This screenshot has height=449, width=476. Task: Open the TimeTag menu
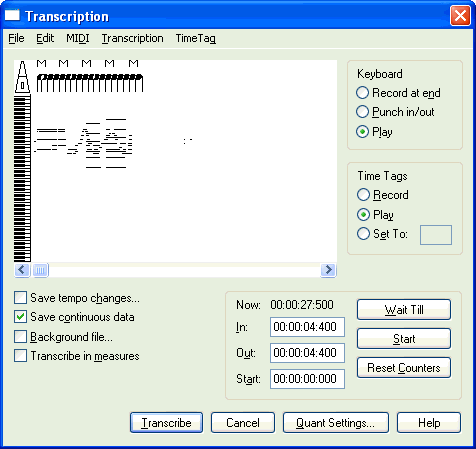pyautogui.click(x=196, y=38)
